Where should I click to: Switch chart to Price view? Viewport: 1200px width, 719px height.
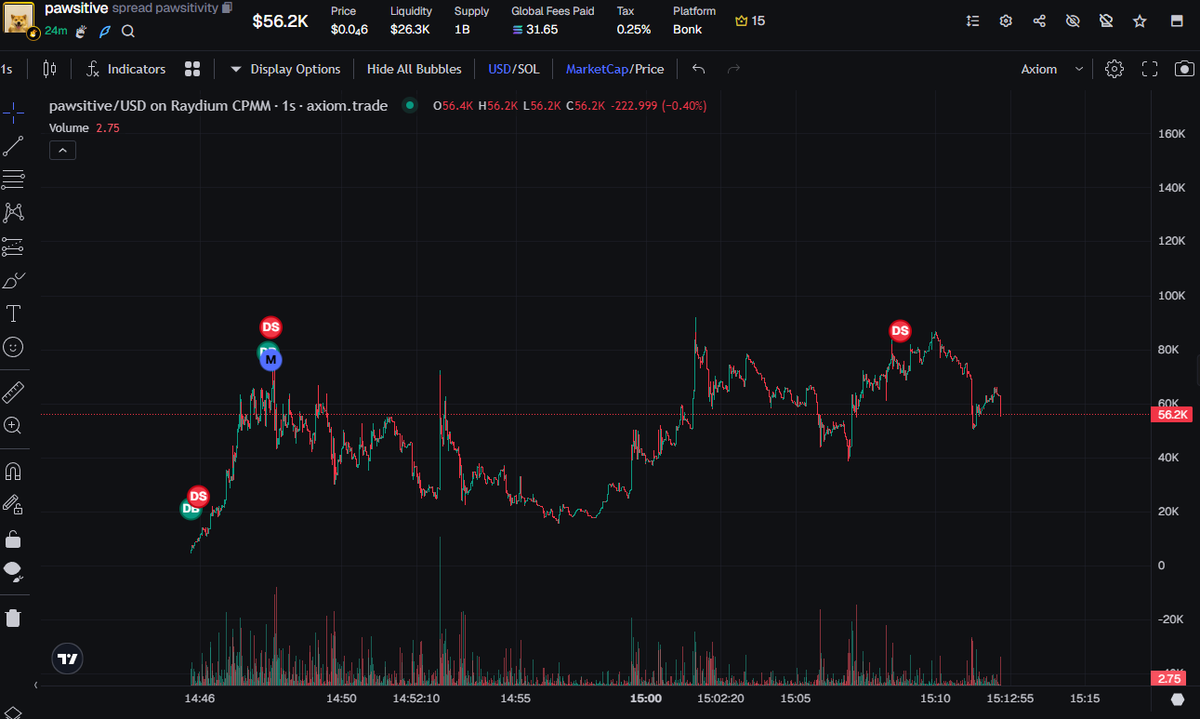(649, 69)
